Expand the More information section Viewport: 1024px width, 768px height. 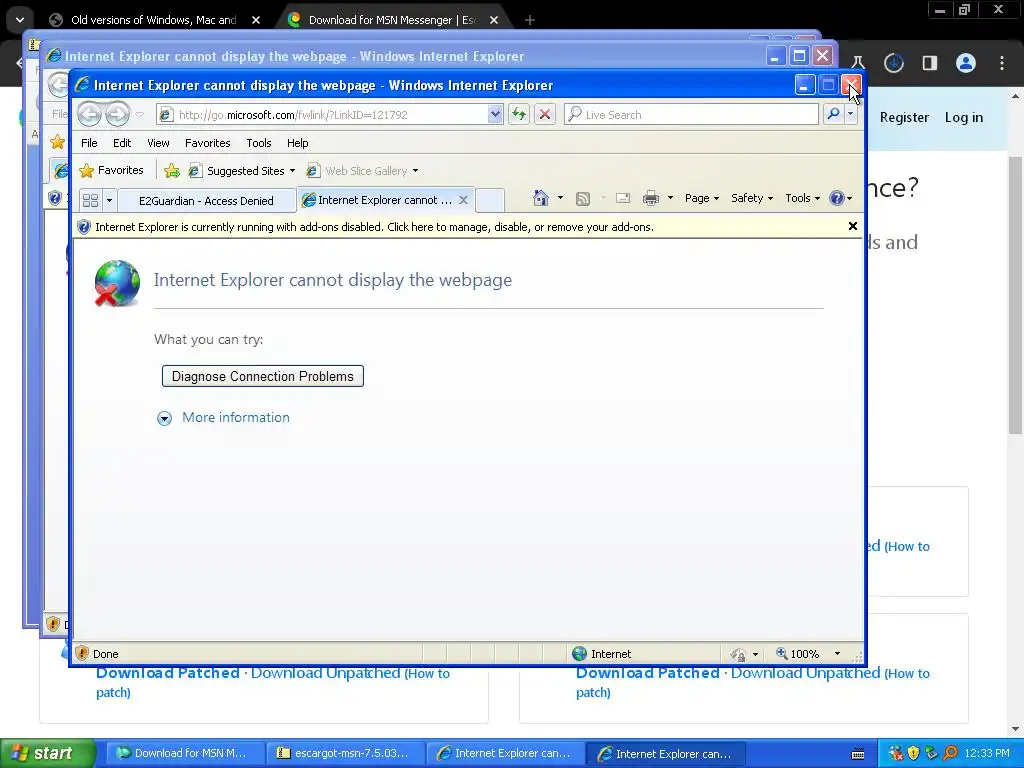click(x=223, y=417)
